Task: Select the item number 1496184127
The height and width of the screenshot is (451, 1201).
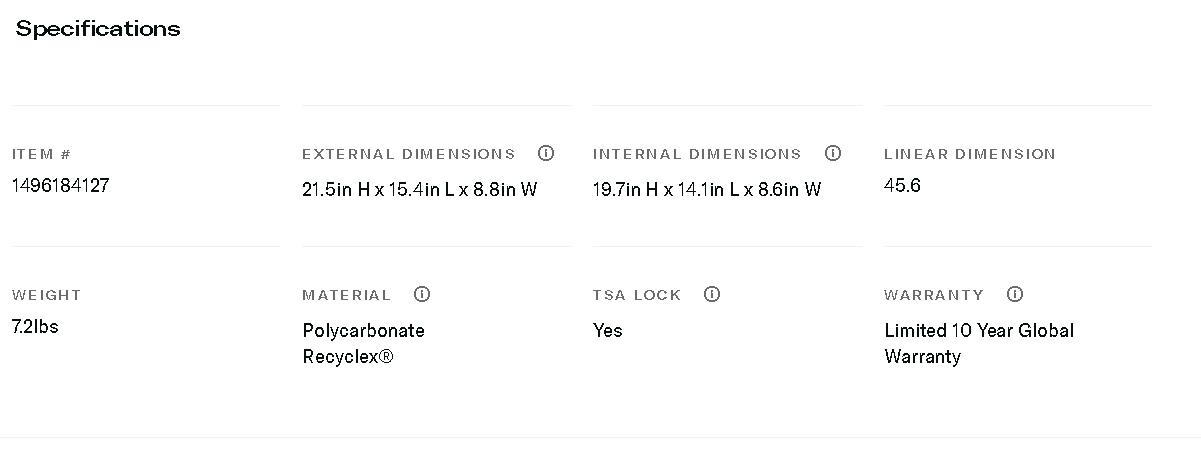Action: [x=61, y=185]
